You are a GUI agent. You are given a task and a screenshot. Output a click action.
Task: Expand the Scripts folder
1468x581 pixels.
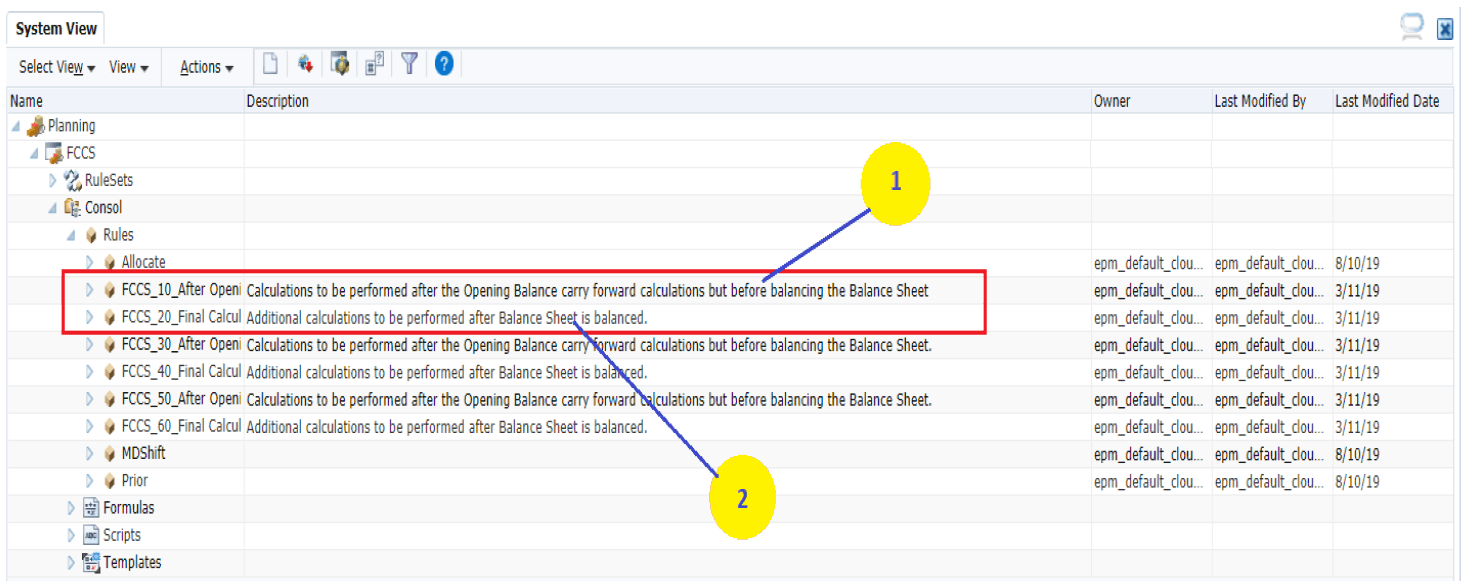pos(72,535)
